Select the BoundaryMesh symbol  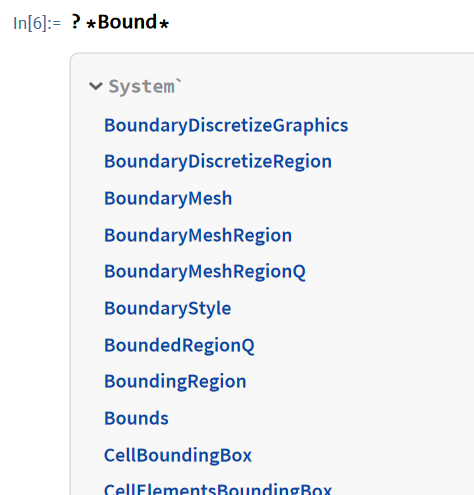click(x=168, y=199)
